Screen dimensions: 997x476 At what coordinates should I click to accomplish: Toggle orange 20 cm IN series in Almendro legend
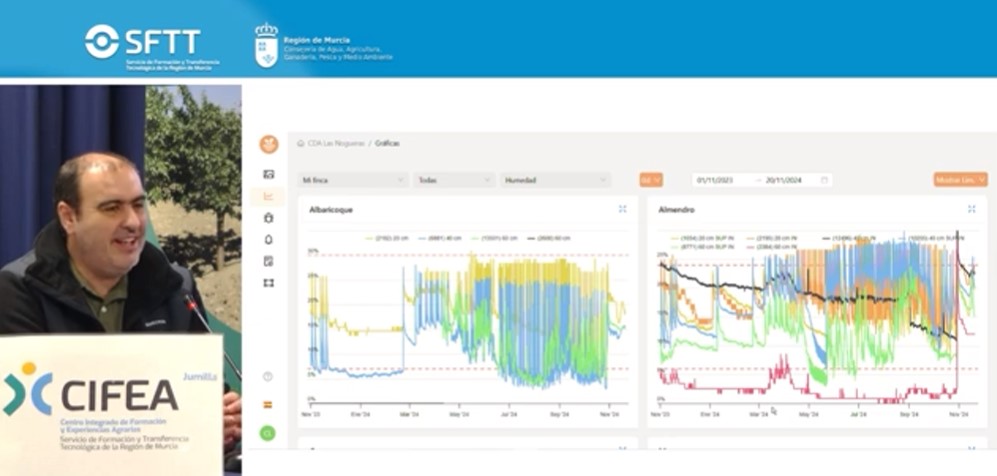pyautogui.click(x=774, y=238)
